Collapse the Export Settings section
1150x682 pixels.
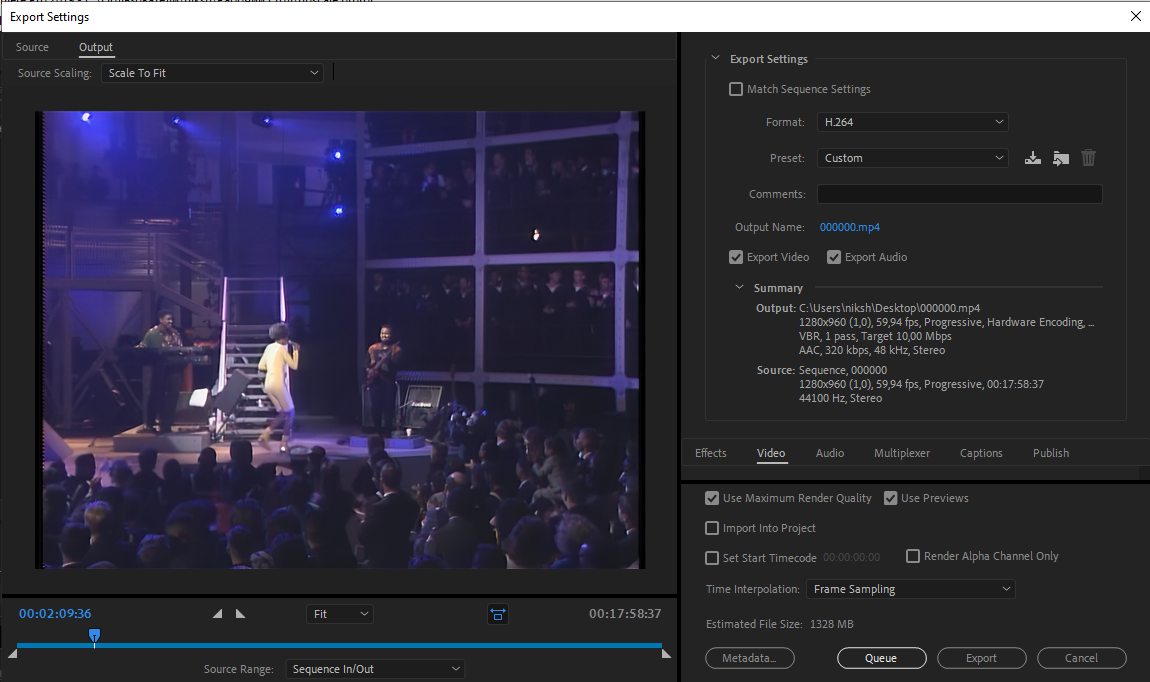click(715, 58)
